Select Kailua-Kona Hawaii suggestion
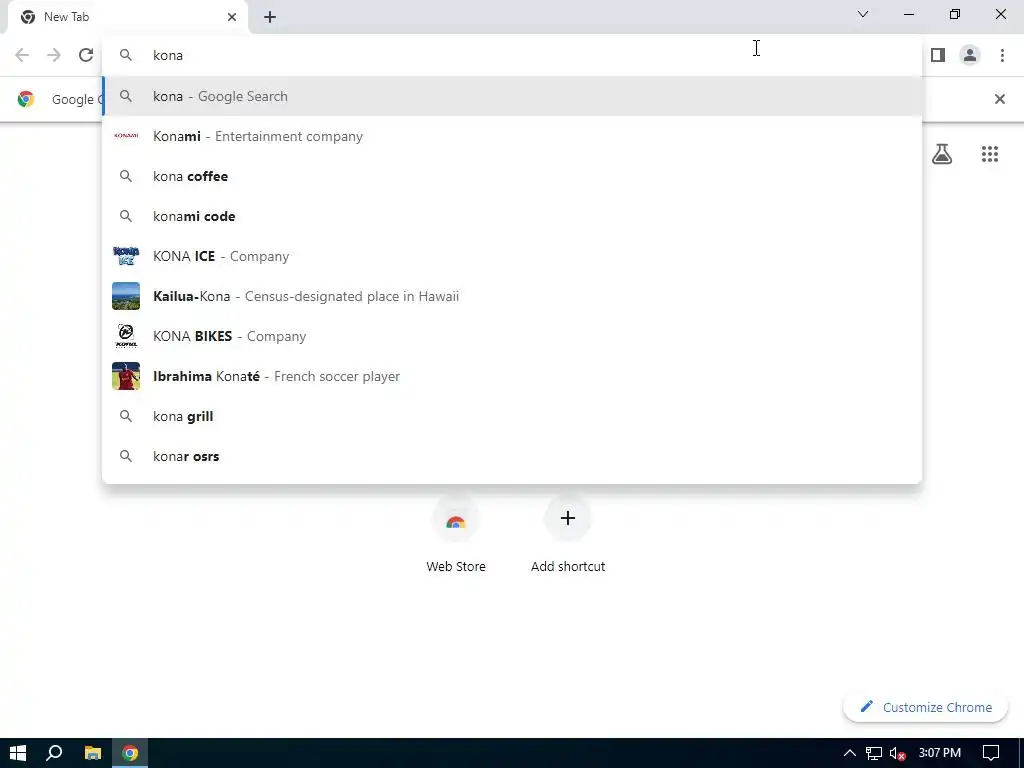 512,296
